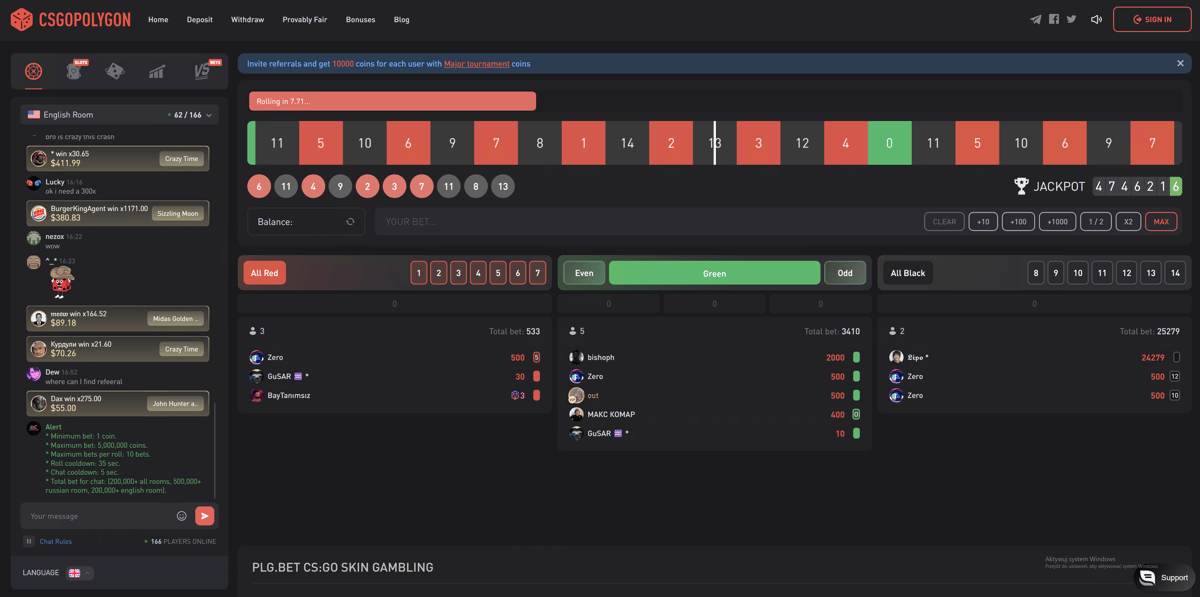
Task: Click the emoji picker in chat
Action: tap(181, 516)
